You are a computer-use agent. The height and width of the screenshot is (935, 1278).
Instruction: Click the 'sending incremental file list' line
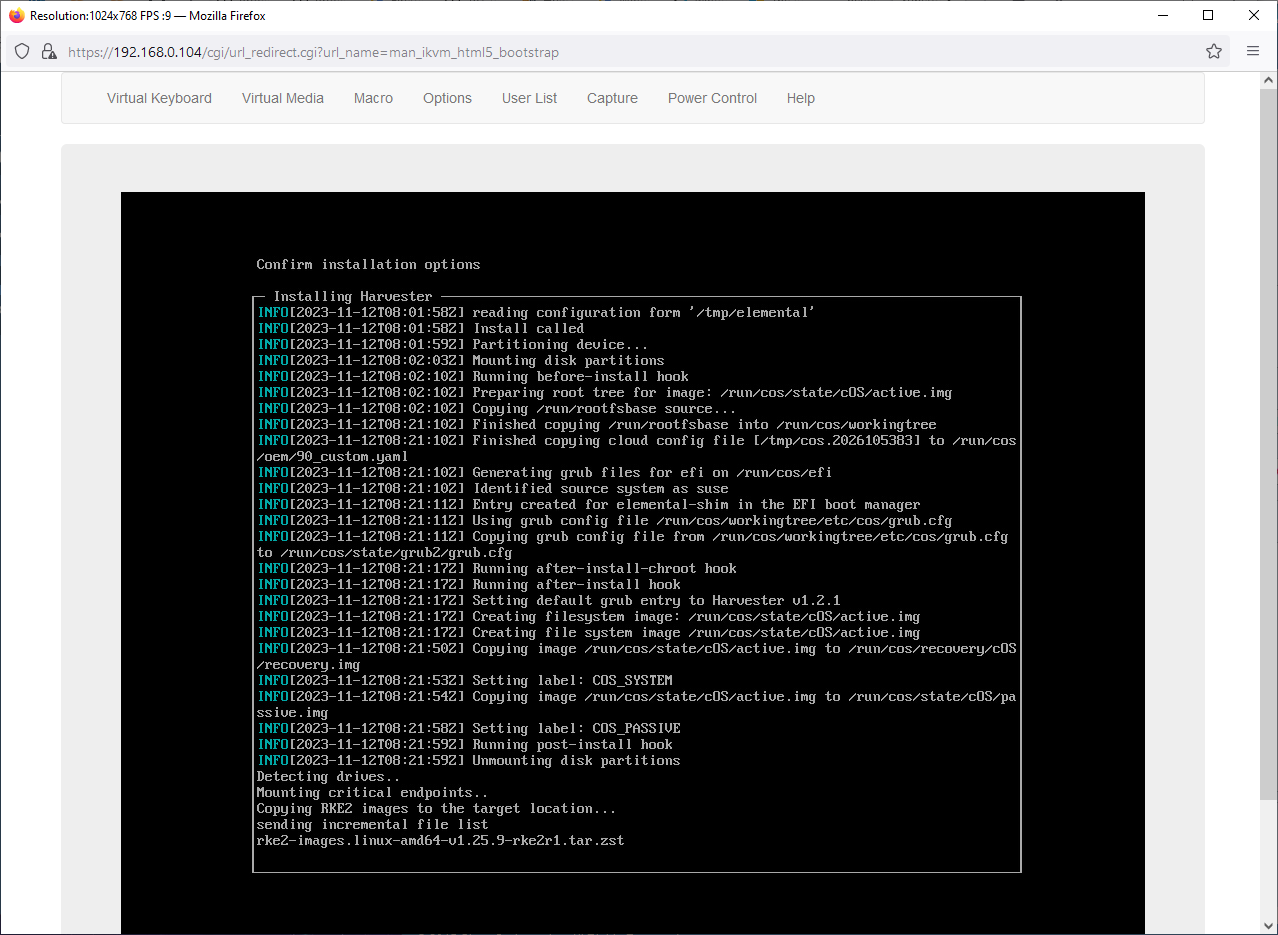[x=372, y=825]
